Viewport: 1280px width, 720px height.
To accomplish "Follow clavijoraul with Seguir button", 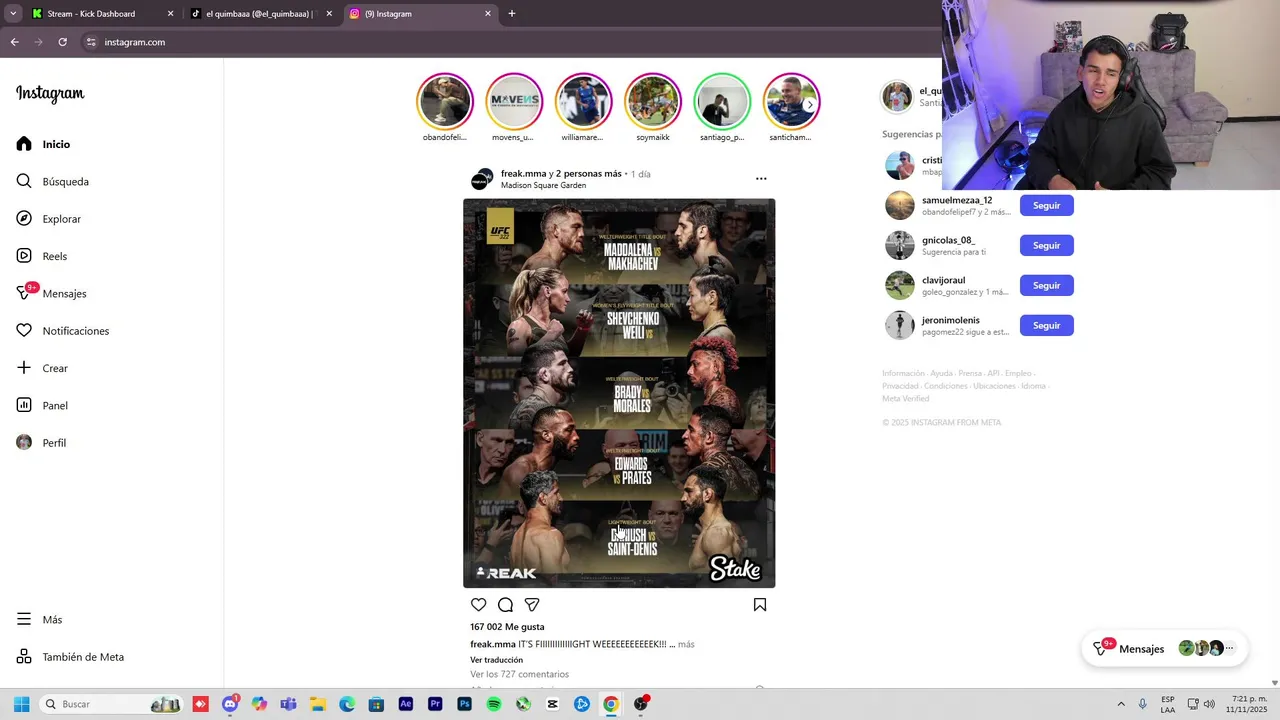I will 1046,286.
